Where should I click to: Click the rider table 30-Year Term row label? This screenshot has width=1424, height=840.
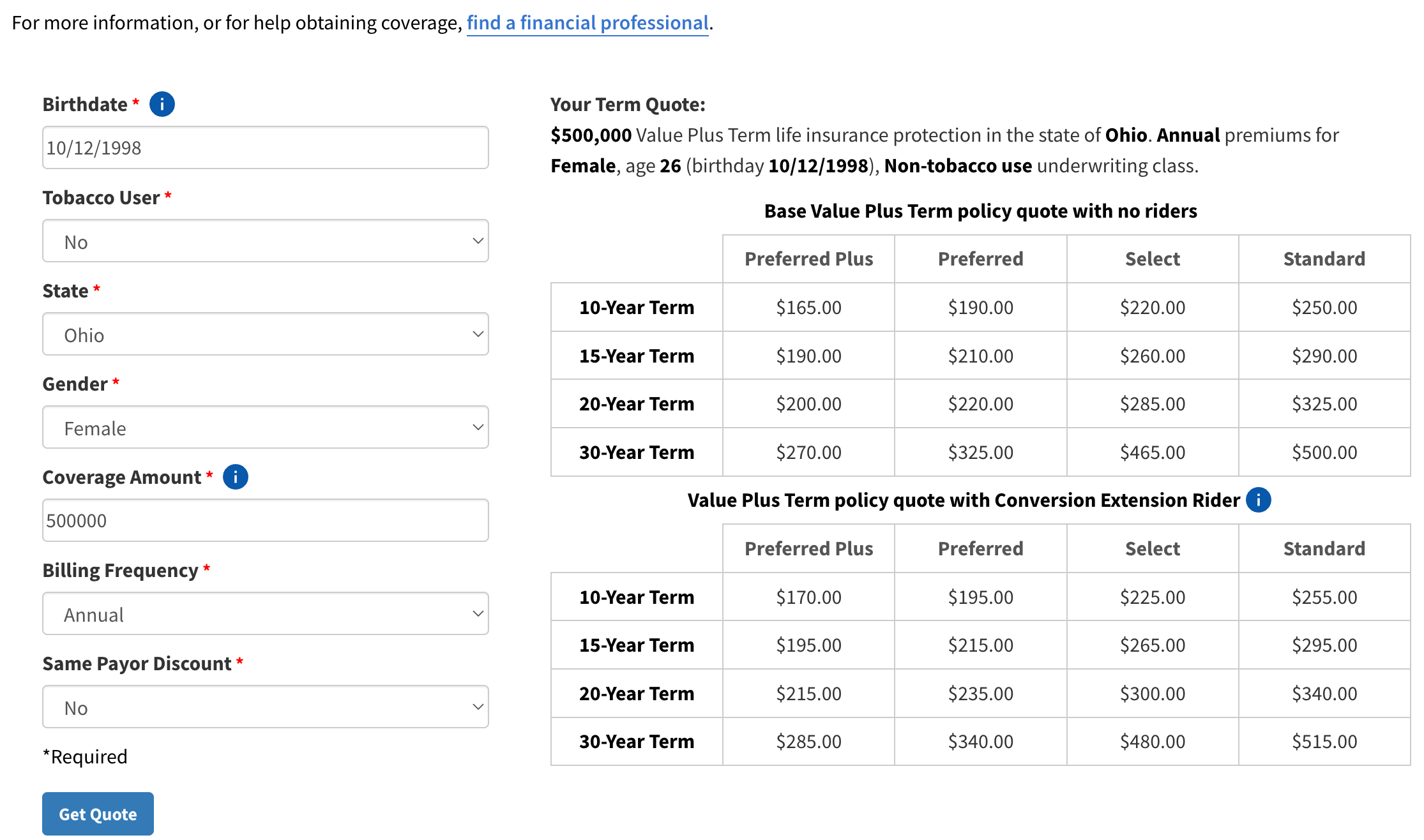pos(636,742)
